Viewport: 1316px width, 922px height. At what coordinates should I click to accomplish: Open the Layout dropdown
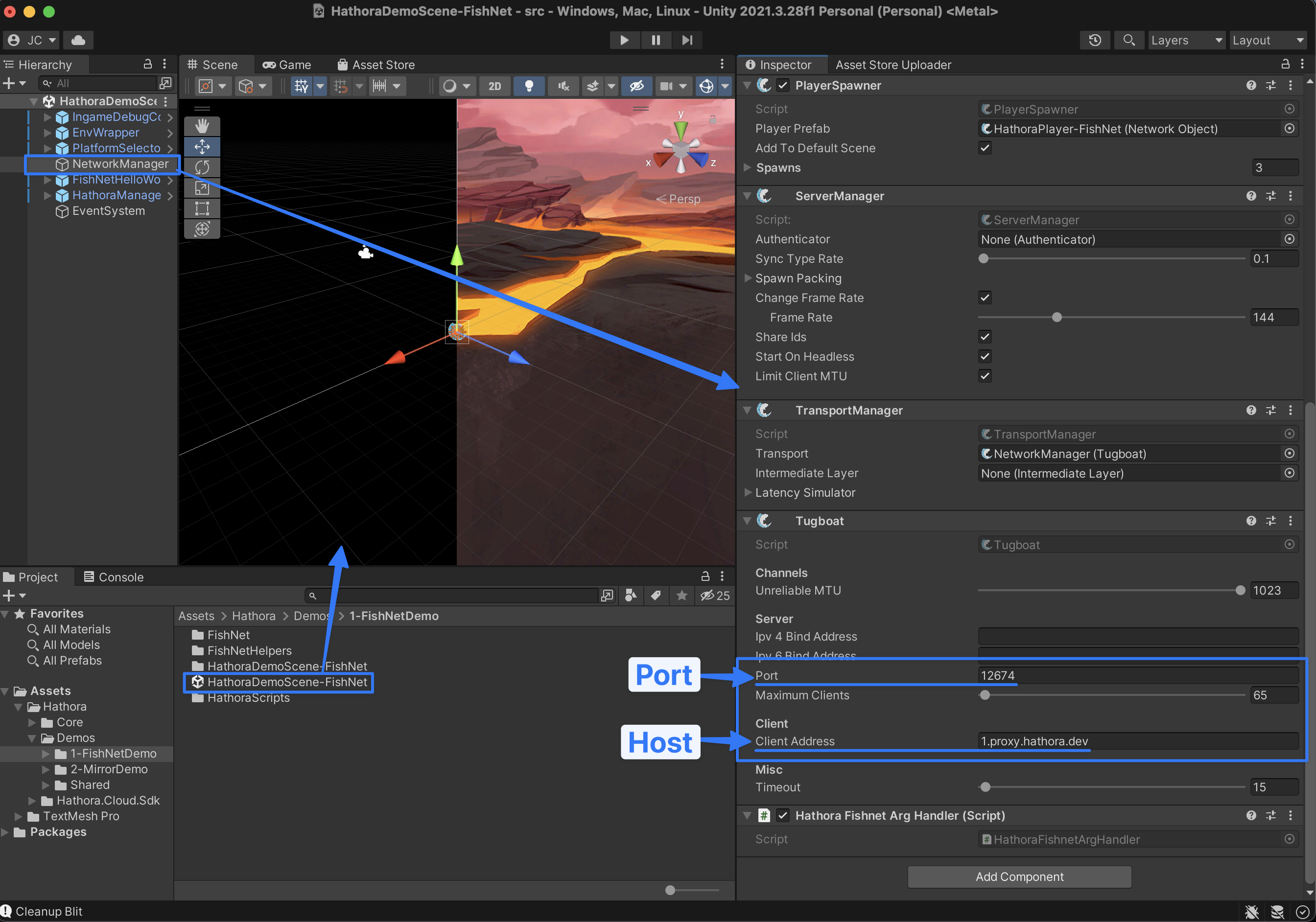point(1268,40)
